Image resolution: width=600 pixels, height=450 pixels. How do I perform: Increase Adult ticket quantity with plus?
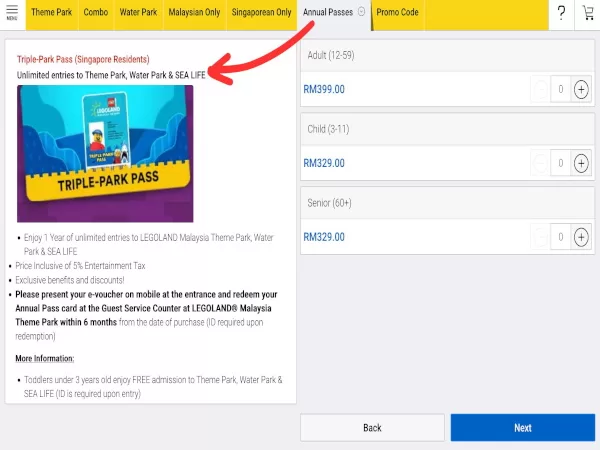(581, 89)
